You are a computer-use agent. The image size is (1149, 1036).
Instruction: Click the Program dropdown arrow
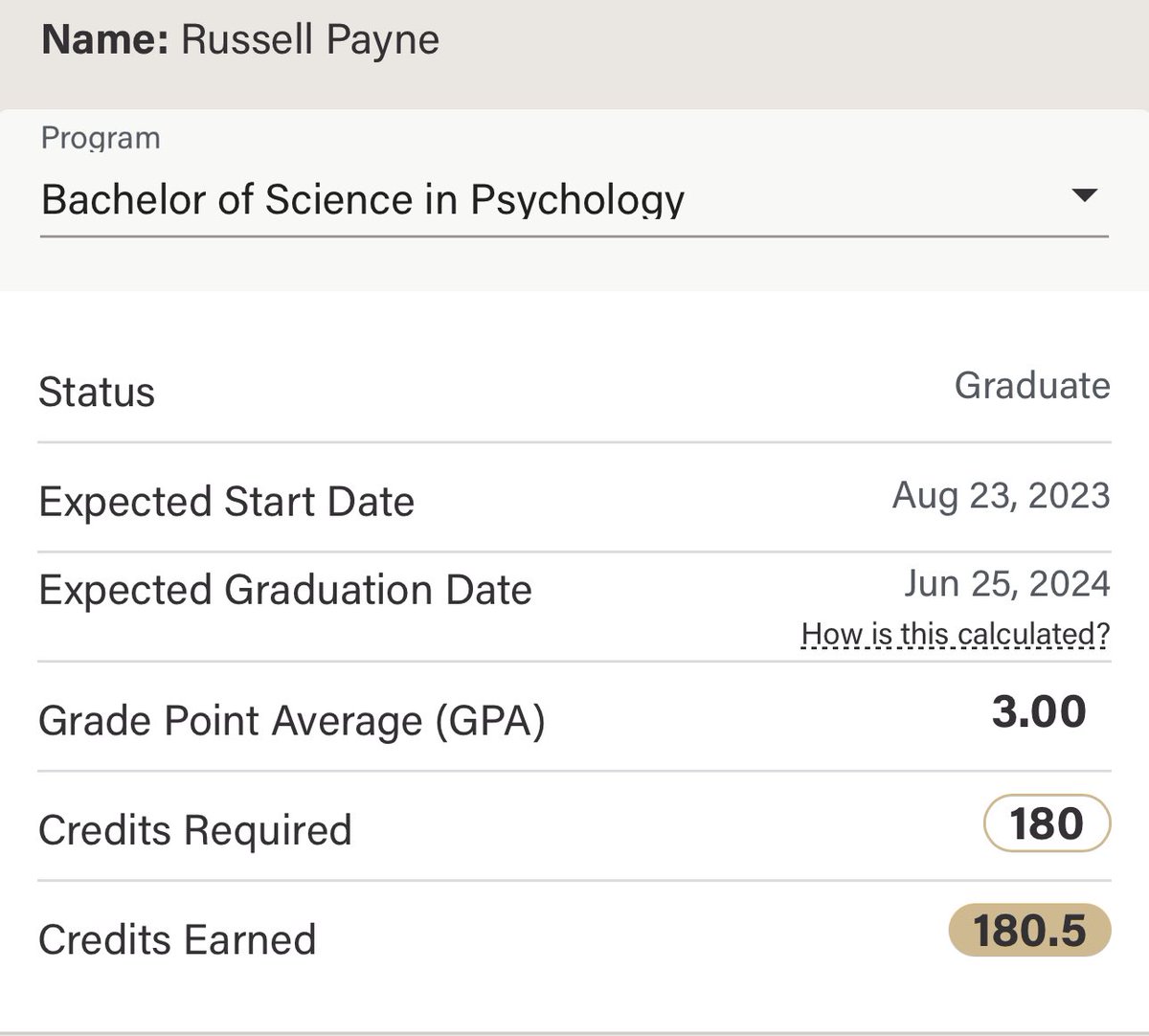[1084, 196]
